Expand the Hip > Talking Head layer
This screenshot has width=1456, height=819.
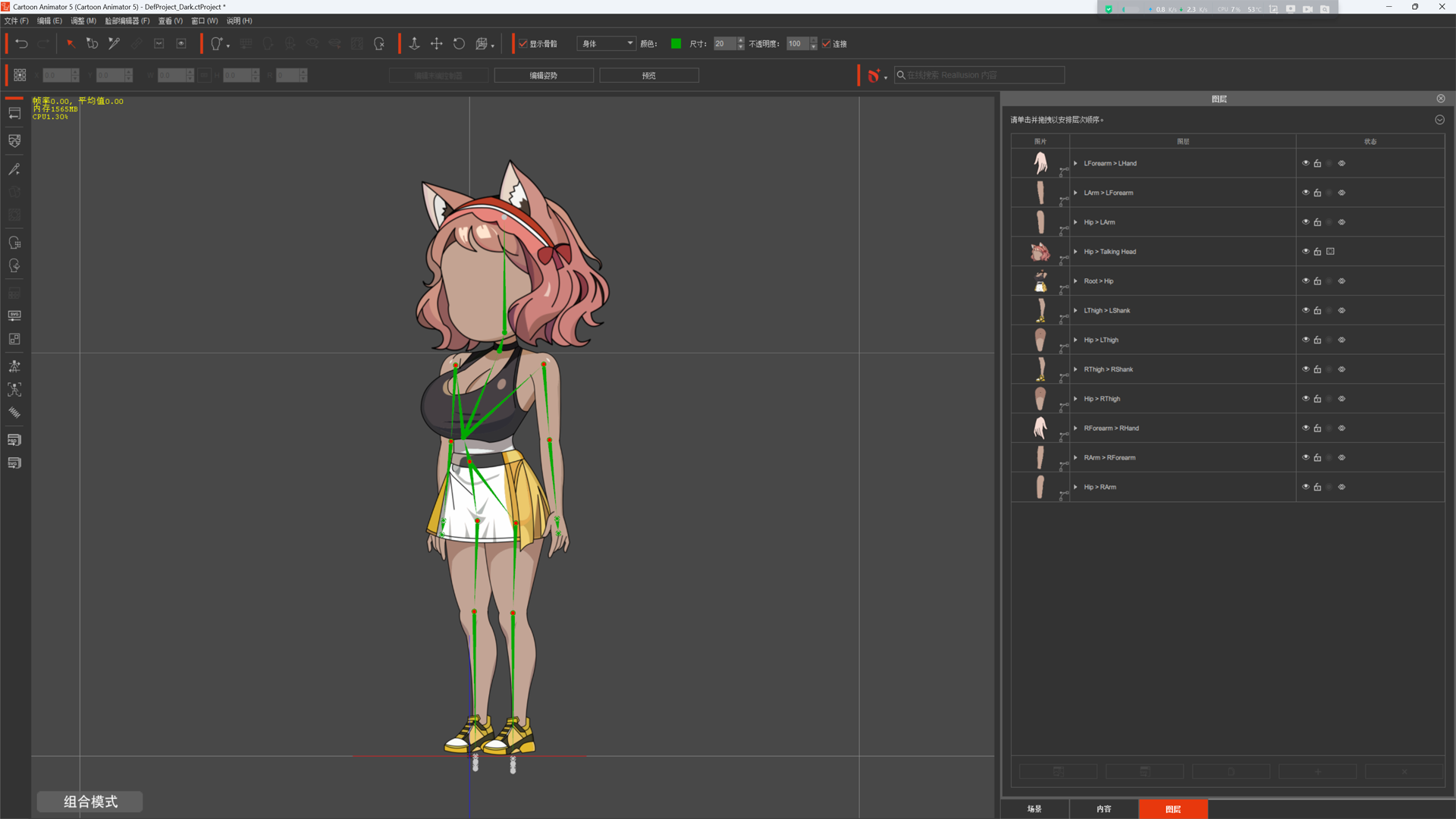[1075, 252]
